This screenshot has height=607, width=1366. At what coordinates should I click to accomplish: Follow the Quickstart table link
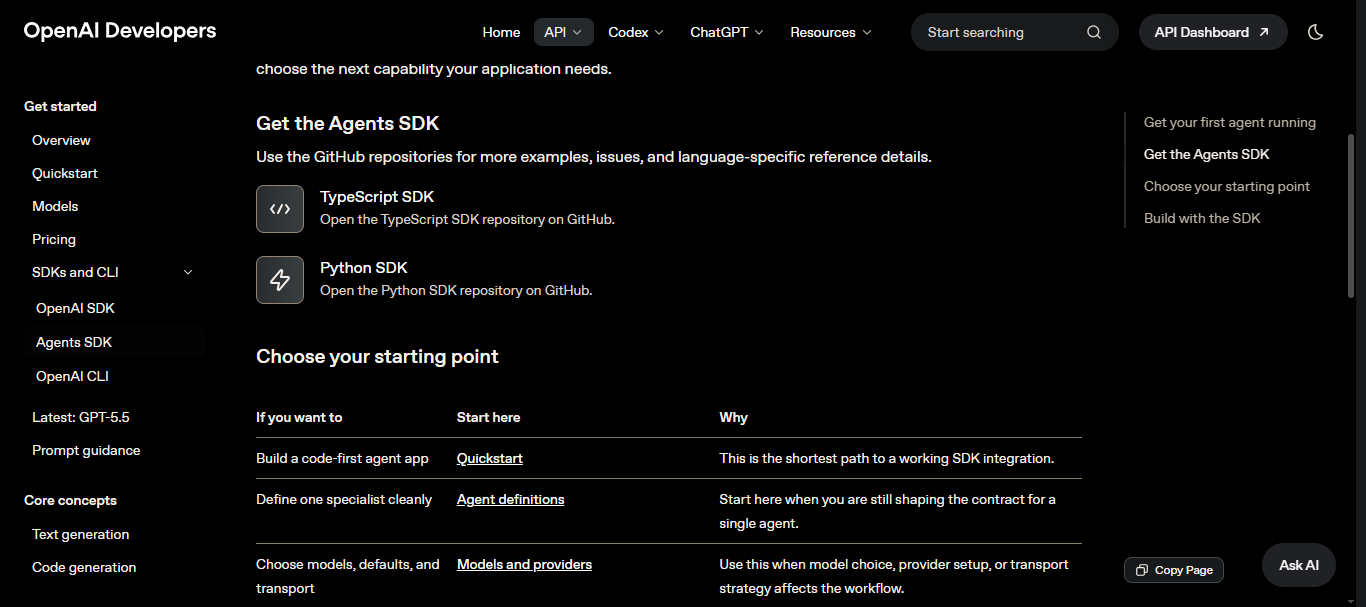(490, 458)
